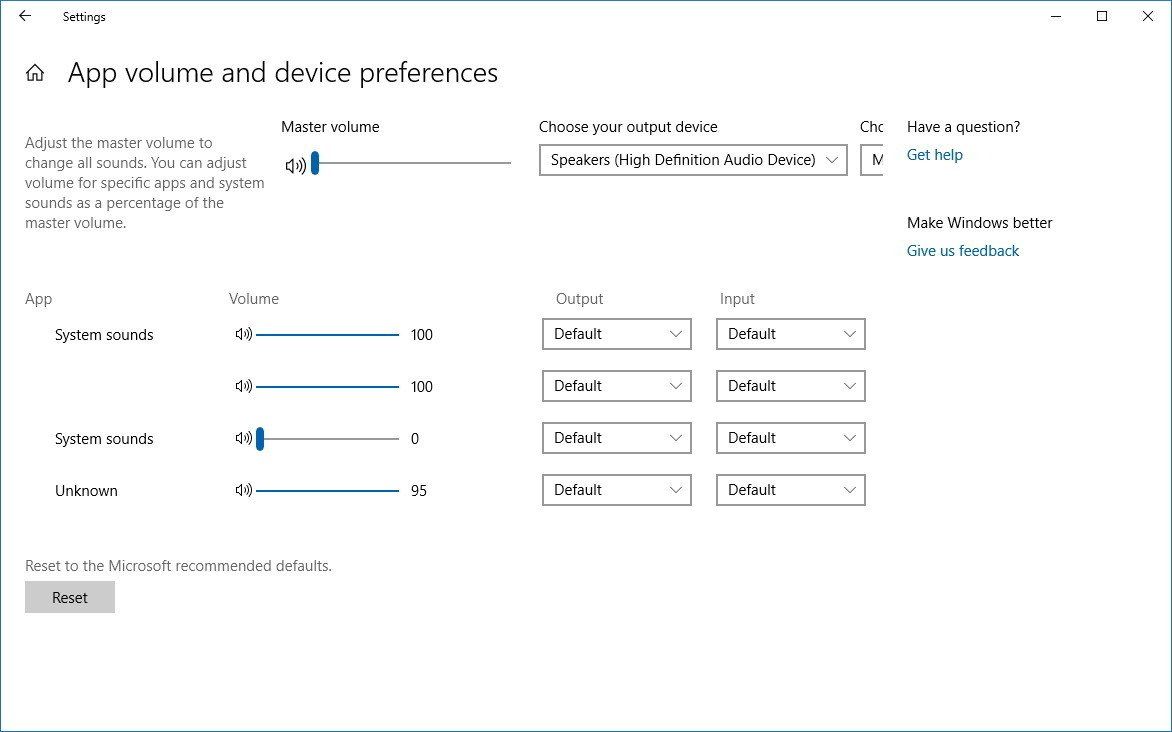Screen dimensions: 1172x732
Task: Open the Choose your output device dropdown
Action: point(692,160)
